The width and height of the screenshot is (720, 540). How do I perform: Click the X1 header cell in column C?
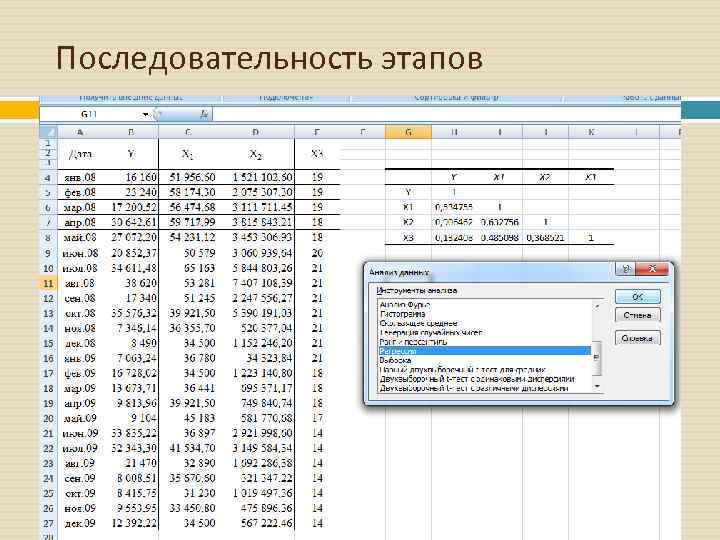(187, 154)
